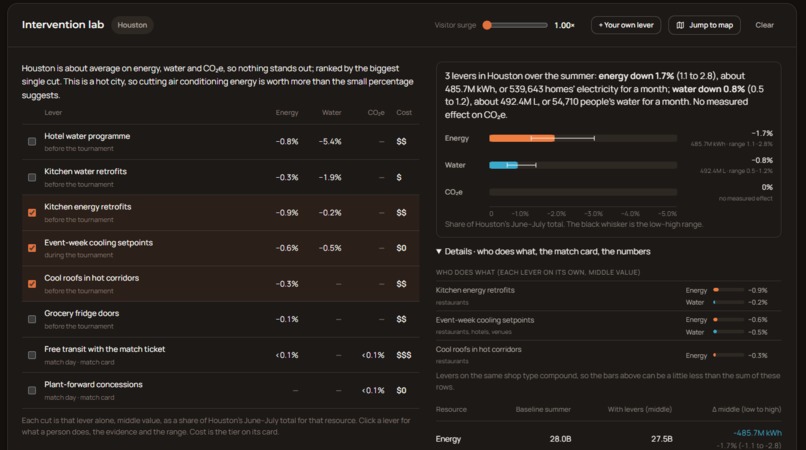This screenshot has width=806, height=450.
Task: Click the -485.7M kWh delta value
Action: (x=757, y=433)
